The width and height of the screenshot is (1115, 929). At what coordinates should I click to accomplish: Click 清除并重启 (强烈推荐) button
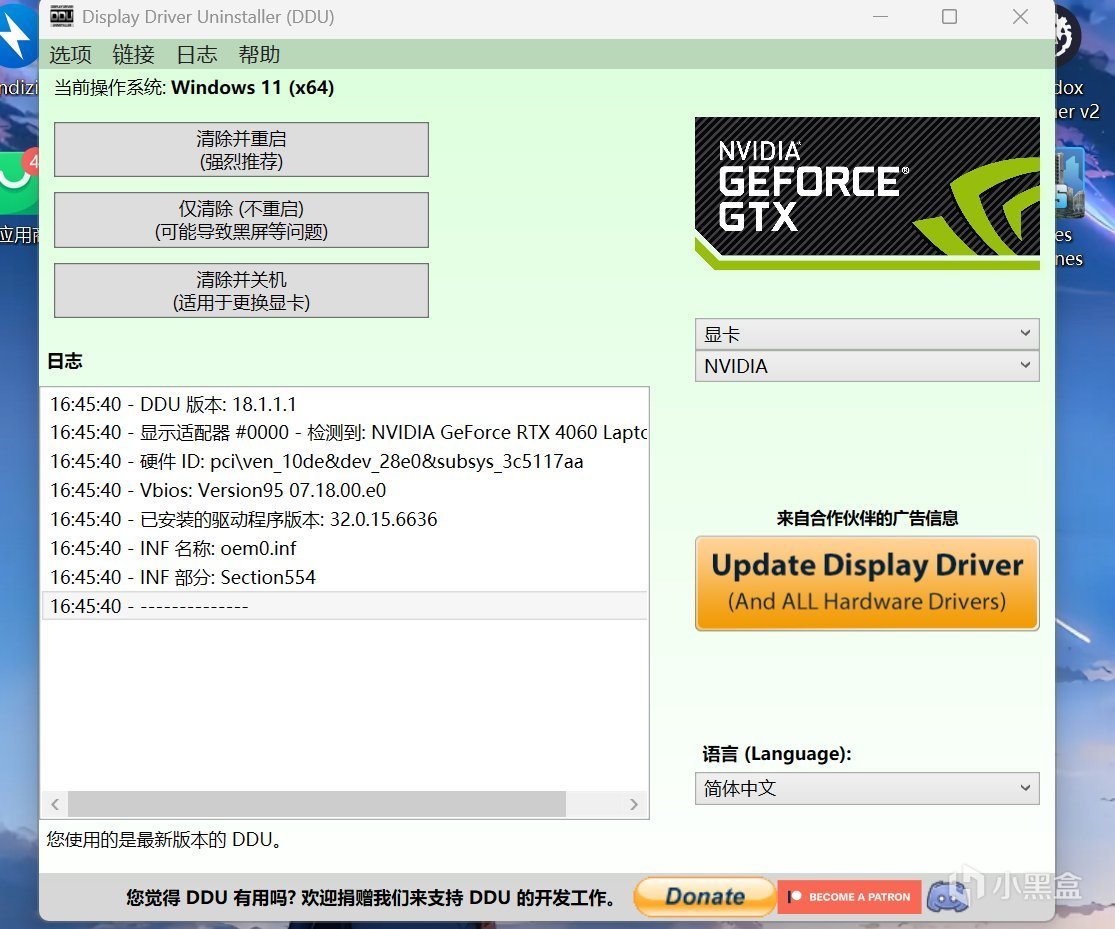pyautogui.click(x=241, y=149)
